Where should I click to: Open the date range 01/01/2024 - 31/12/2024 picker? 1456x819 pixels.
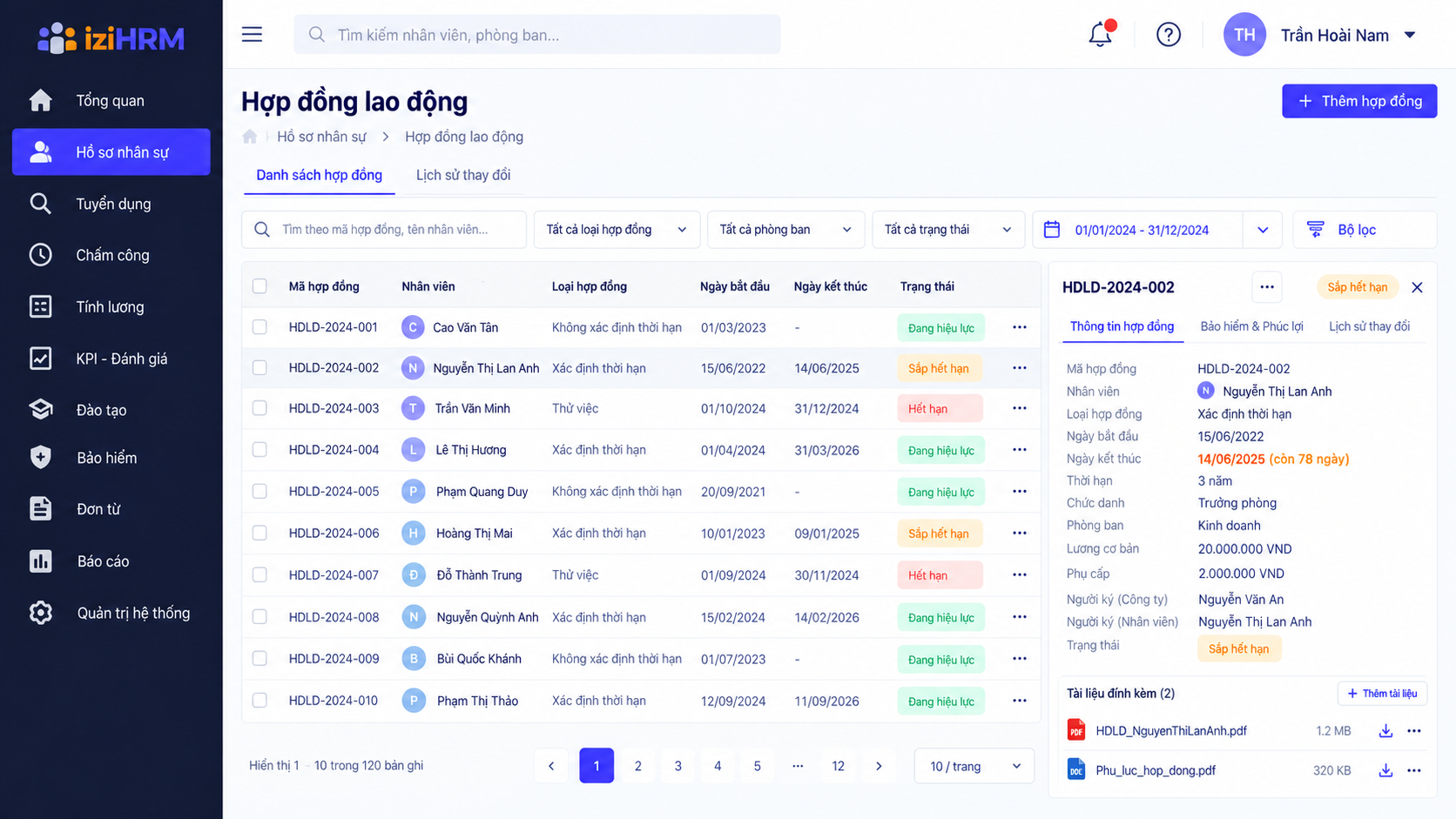click(1156, 230)
